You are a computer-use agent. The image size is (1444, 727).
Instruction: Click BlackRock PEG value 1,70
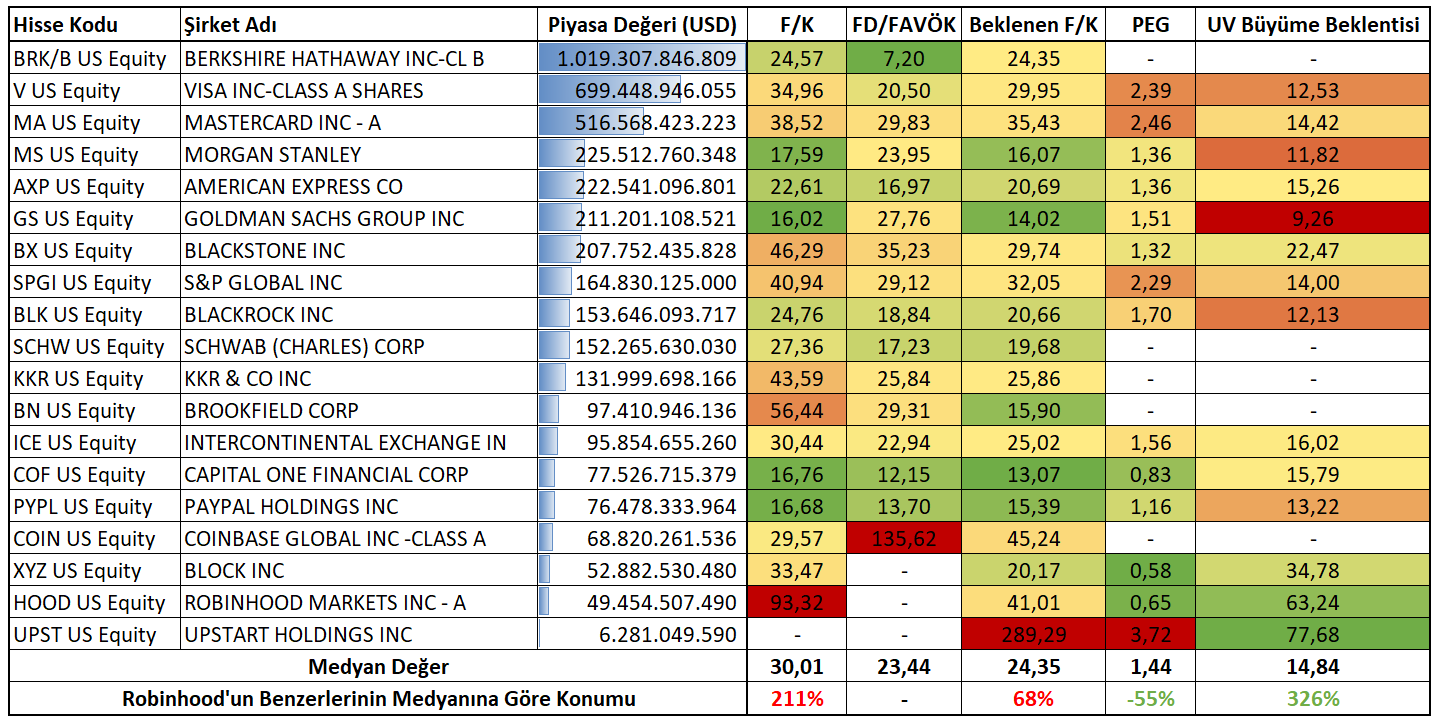coord(1151,314)
